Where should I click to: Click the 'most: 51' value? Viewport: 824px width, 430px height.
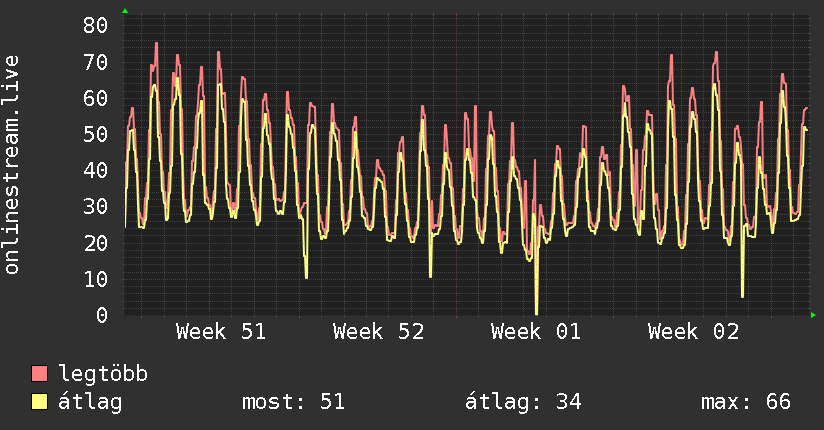(293, 402)
